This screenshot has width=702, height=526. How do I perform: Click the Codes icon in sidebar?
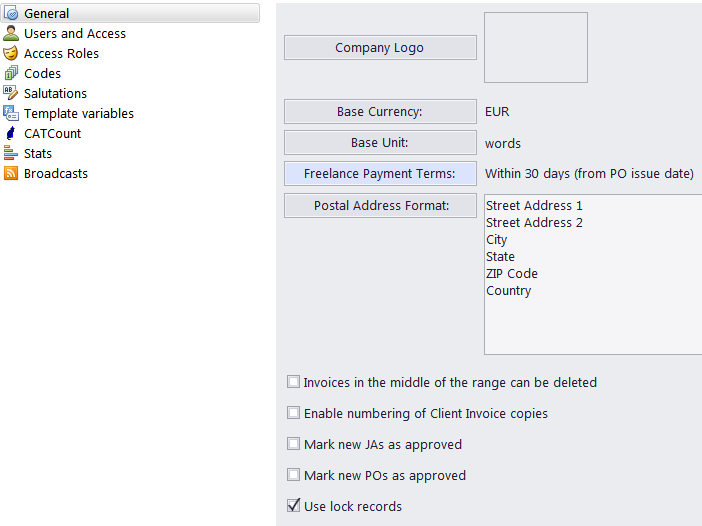tap(11, 73)
